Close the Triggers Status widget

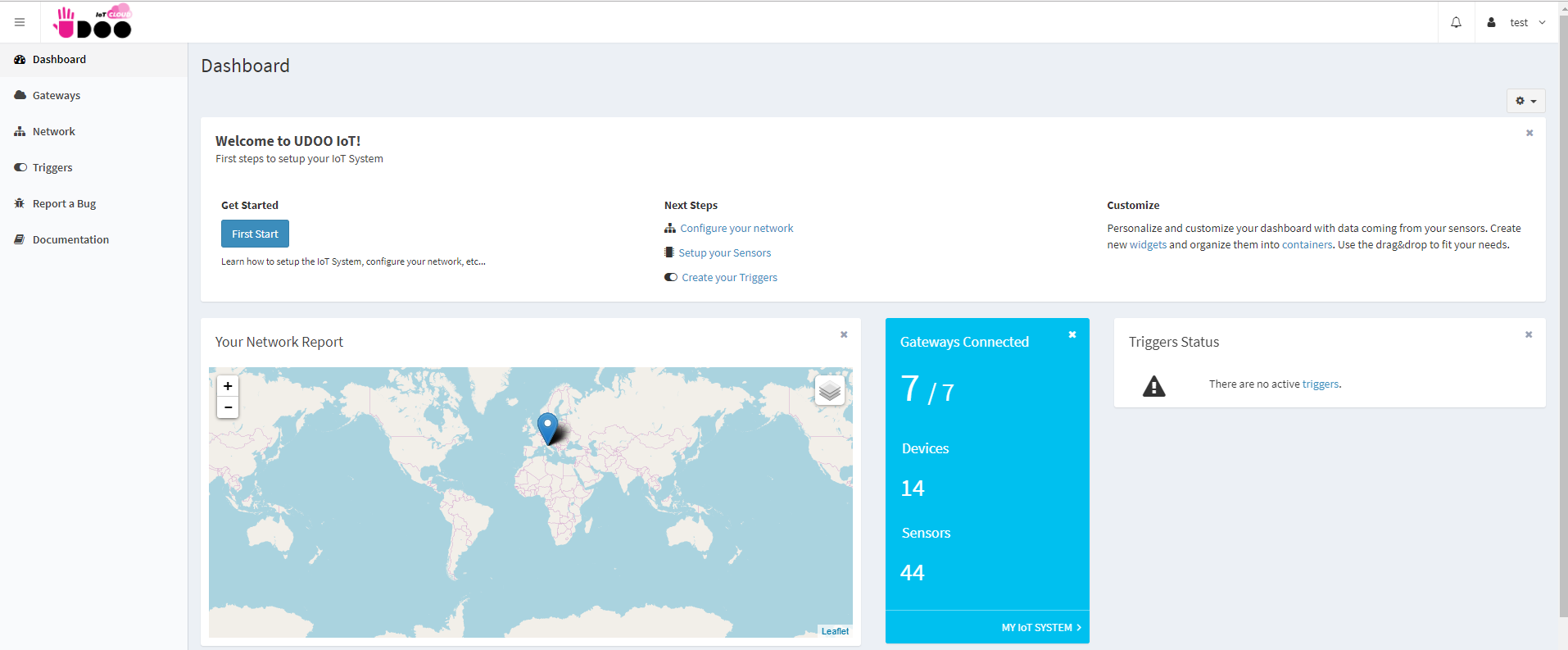click(x=1529, y=334)
